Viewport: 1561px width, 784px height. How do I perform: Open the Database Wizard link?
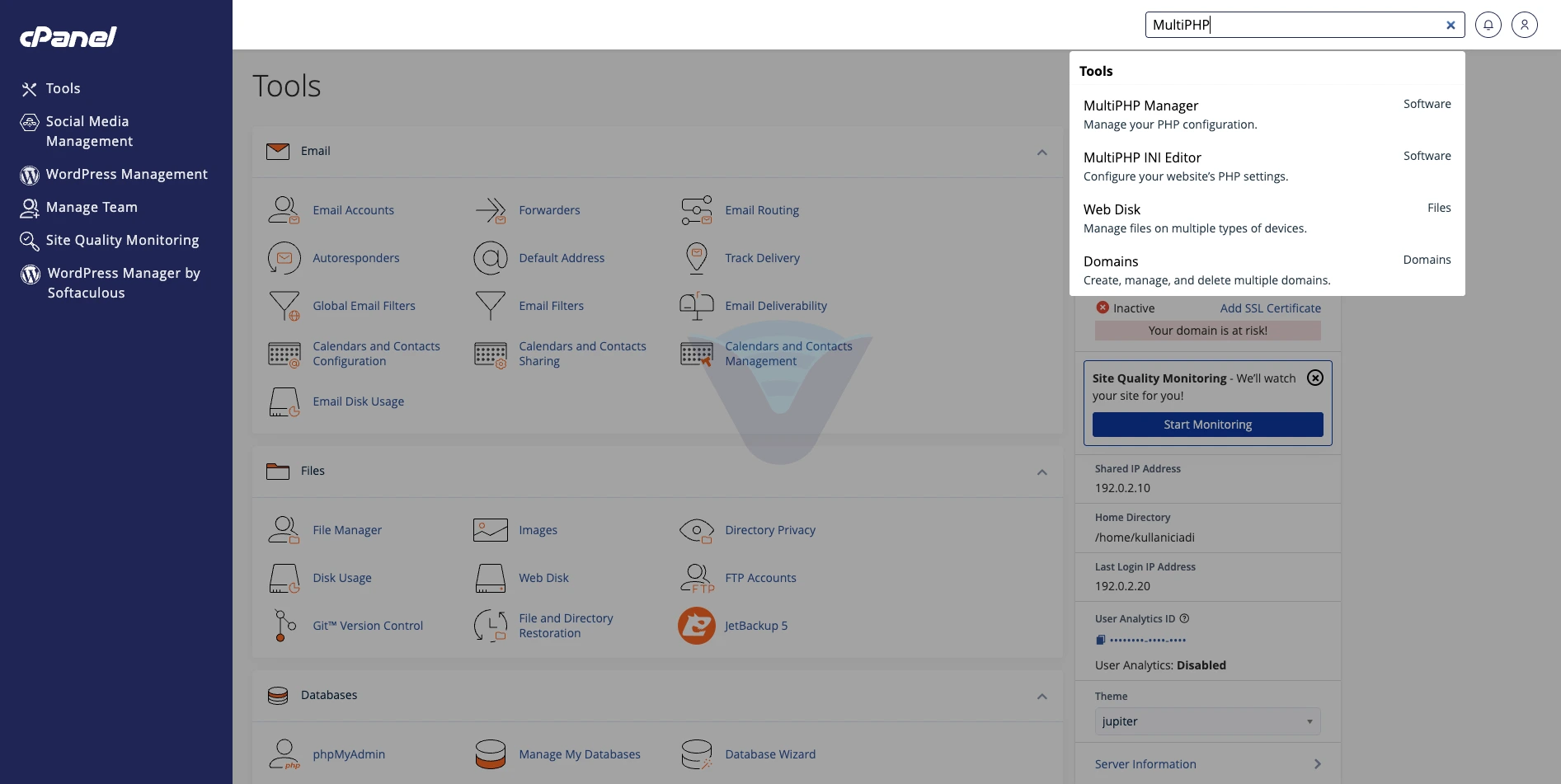pos(770,754)
